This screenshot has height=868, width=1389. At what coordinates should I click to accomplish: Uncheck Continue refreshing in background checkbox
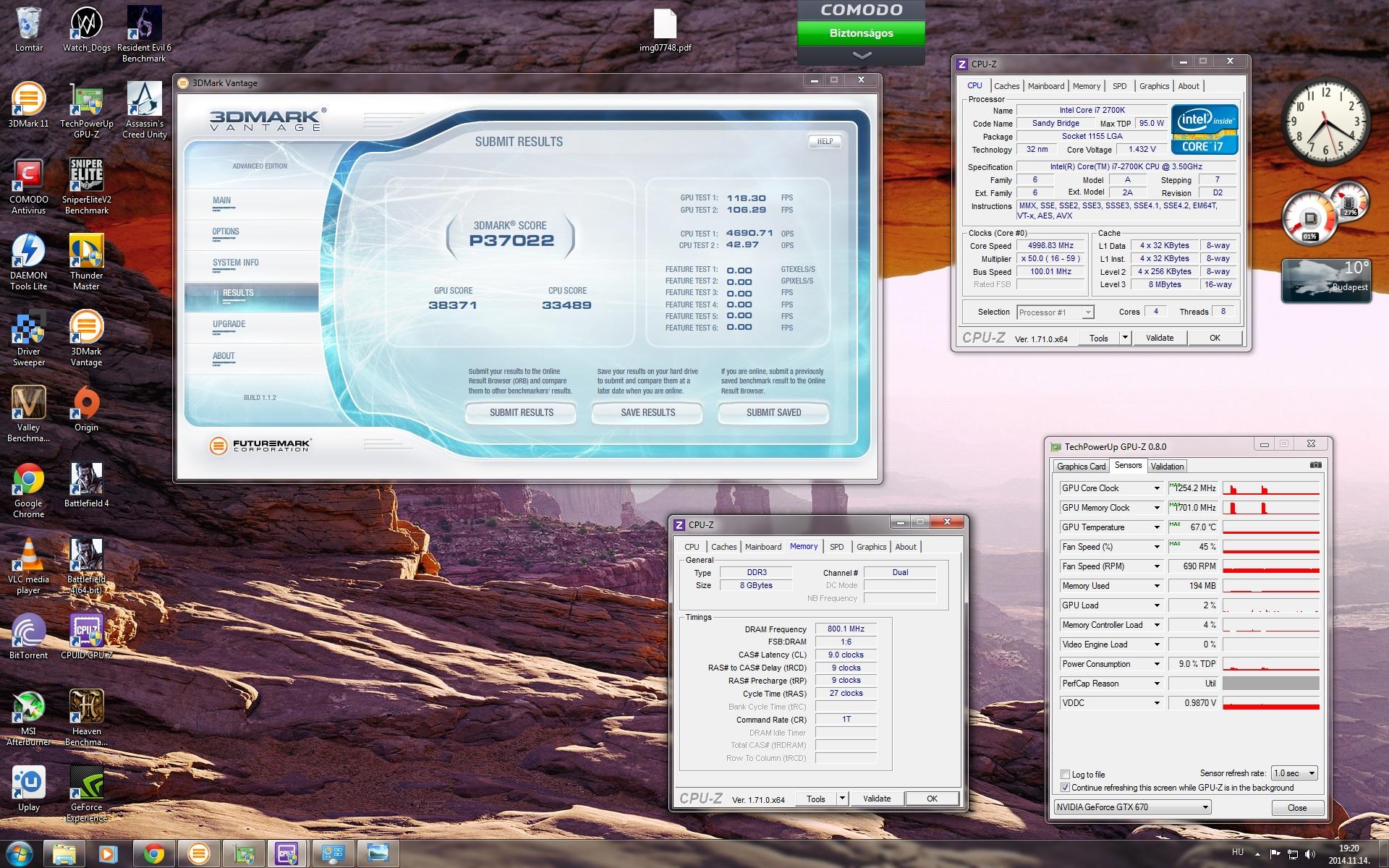click(1065, 788)
